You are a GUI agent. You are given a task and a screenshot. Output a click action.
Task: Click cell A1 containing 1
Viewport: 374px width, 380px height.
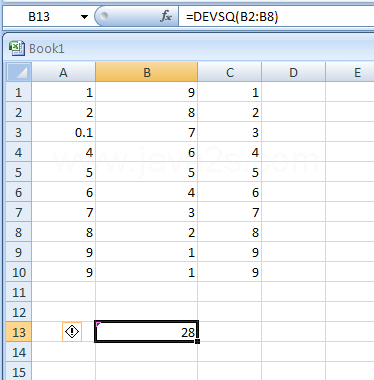pyautogui.click(x=64, y=92)
